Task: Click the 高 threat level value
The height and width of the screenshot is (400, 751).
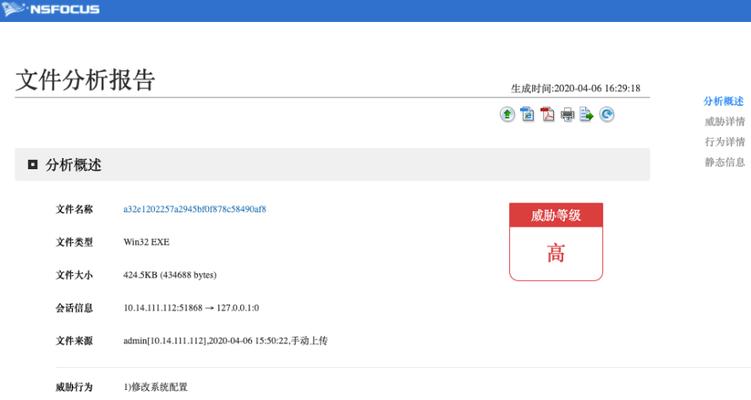Action: (556, 253)
